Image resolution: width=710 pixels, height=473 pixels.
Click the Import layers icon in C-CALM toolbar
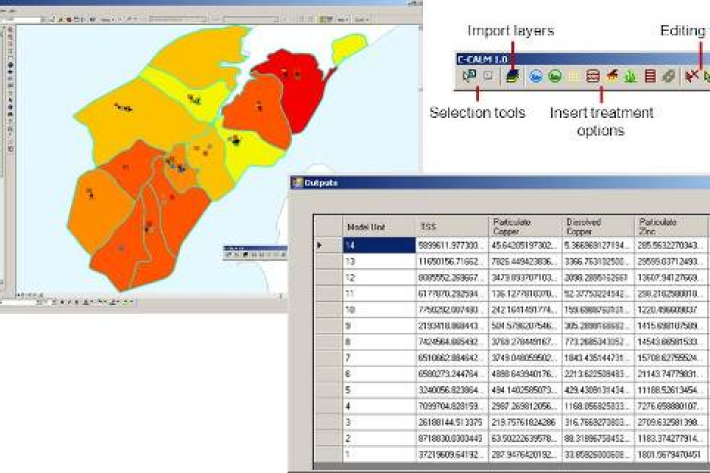point(511,75)
